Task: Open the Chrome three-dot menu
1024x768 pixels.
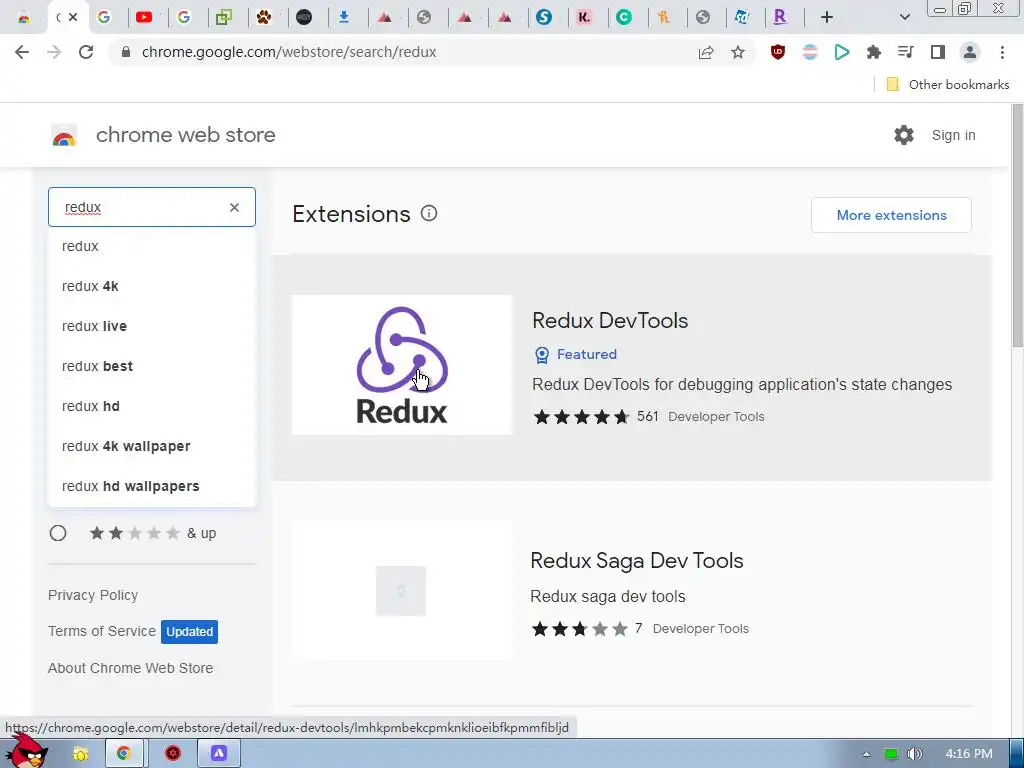Action: tap(1002, 52)
